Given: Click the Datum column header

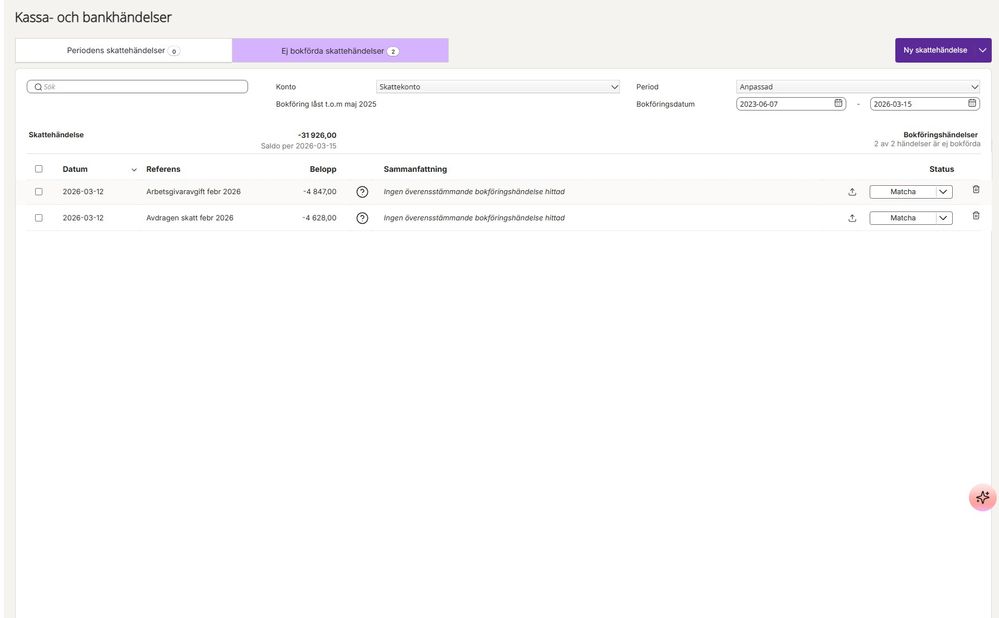Looking at the screenshot, I should [x=75, y=169].
